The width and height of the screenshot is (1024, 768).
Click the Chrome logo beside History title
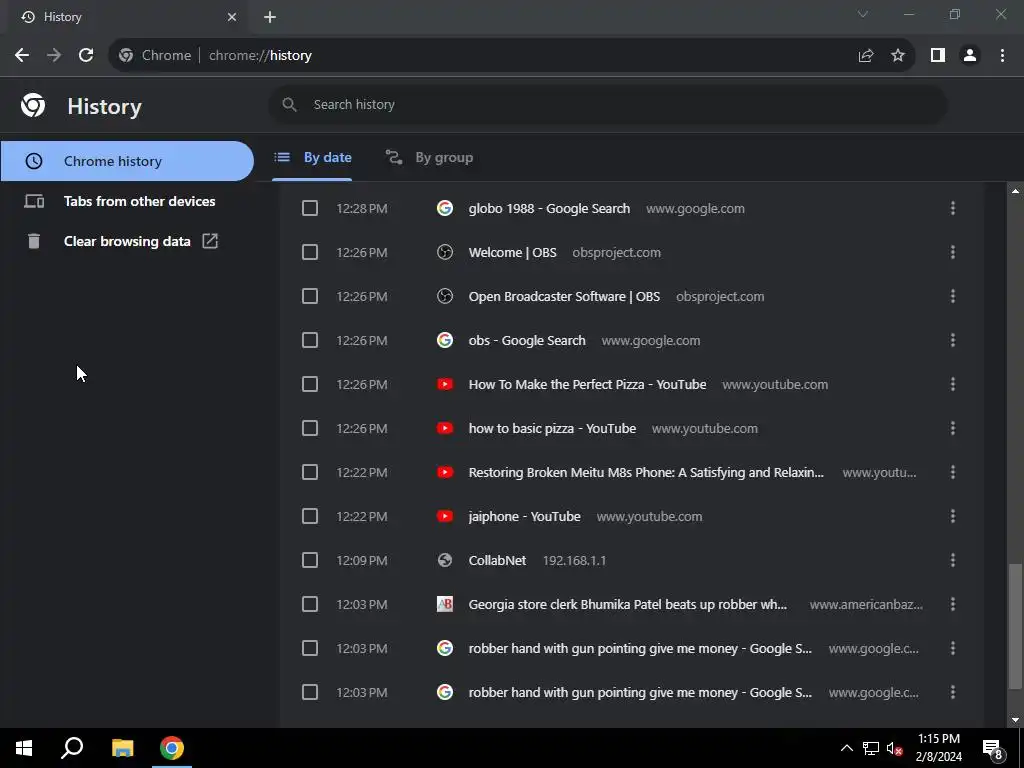coord(33,105)
